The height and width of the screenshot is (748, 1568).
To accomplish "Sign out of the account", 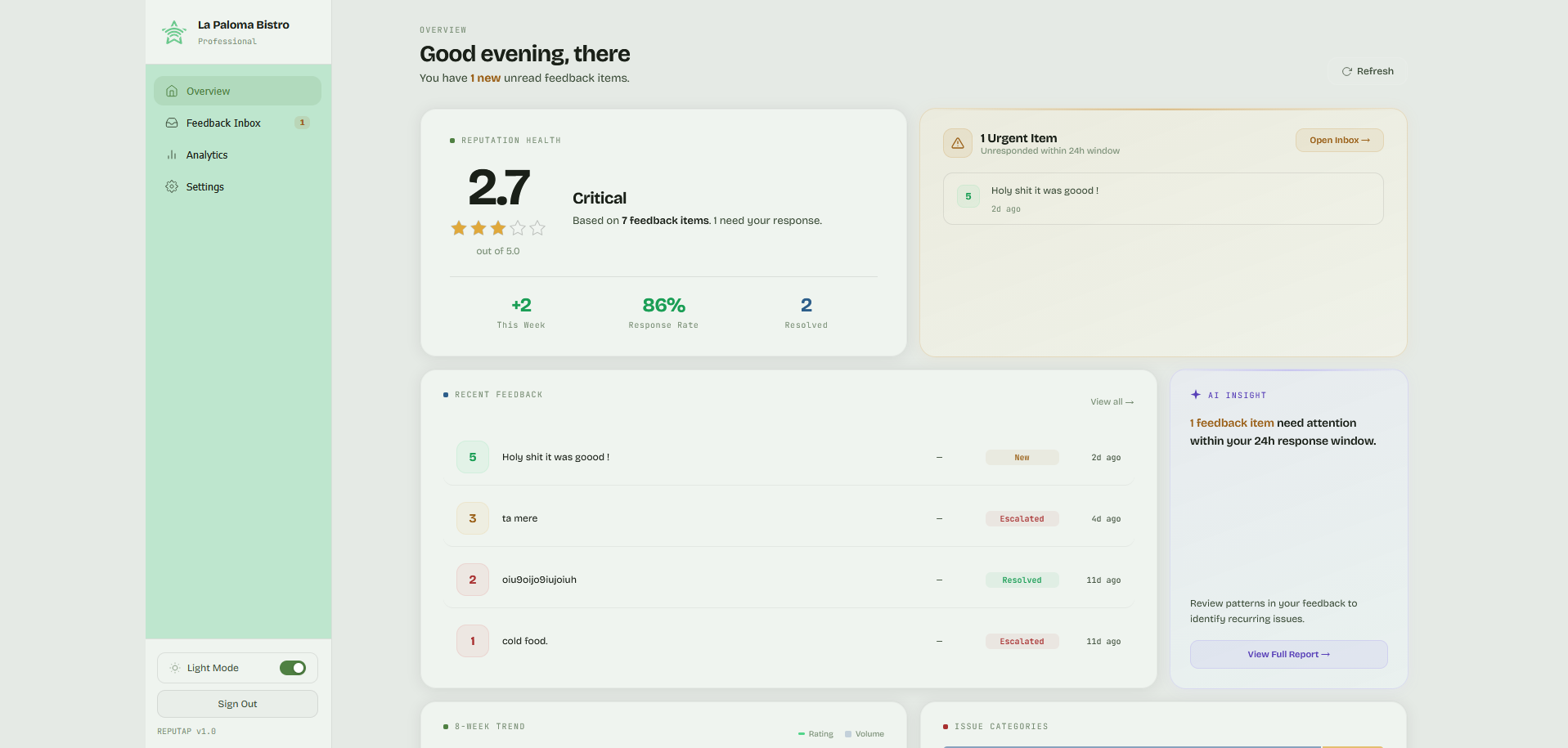I will point(237,704).
